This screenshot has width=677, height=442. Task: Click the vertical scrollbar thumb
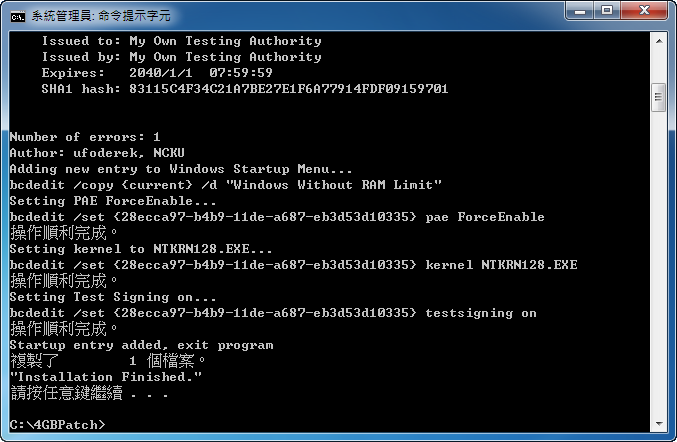pyautogui.click(x=659, y=97)
